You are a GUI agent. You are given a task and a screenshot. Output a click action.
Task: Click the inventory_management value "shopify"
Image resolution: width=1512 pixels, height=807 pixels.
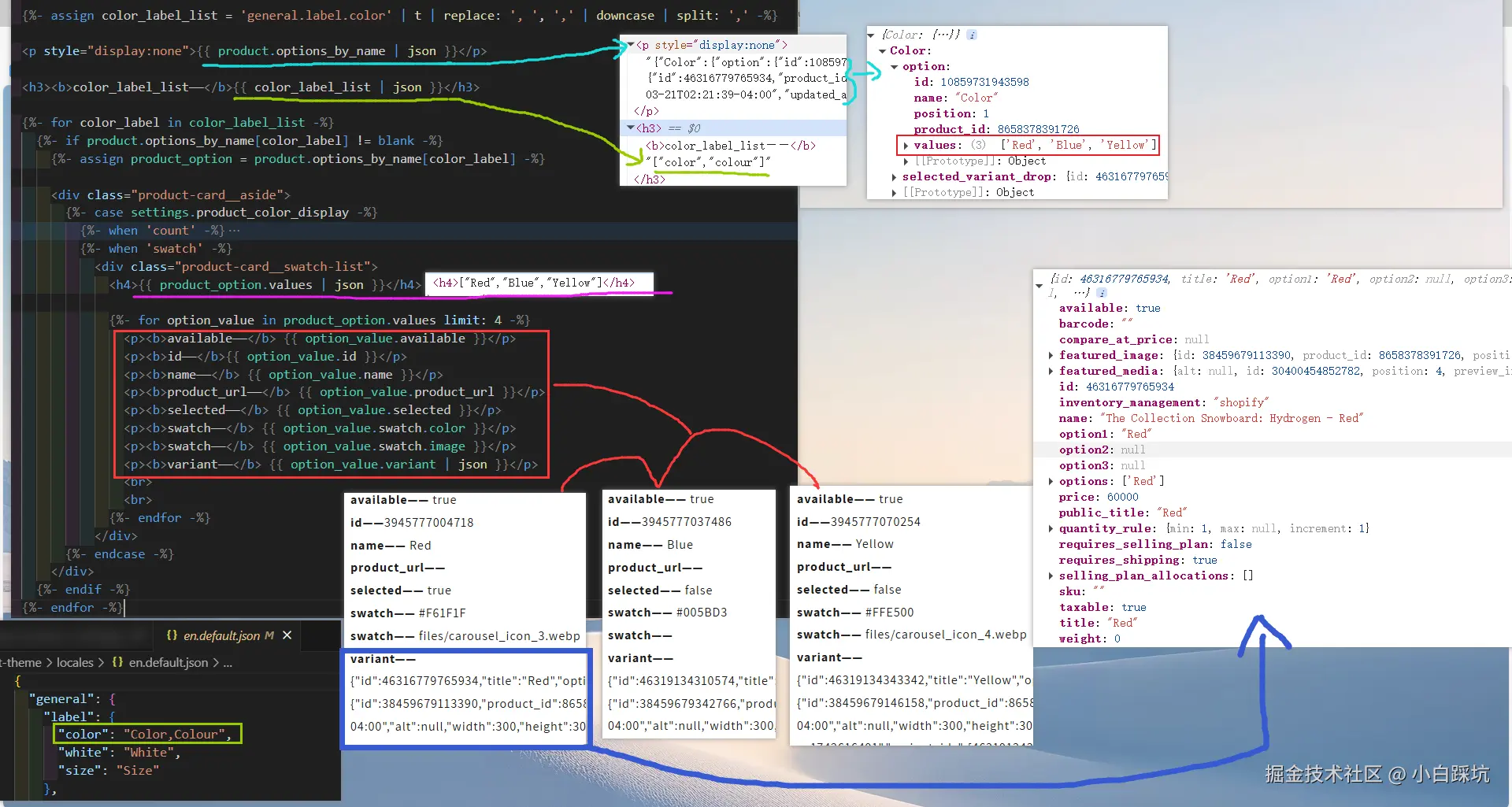(1241, 402)
